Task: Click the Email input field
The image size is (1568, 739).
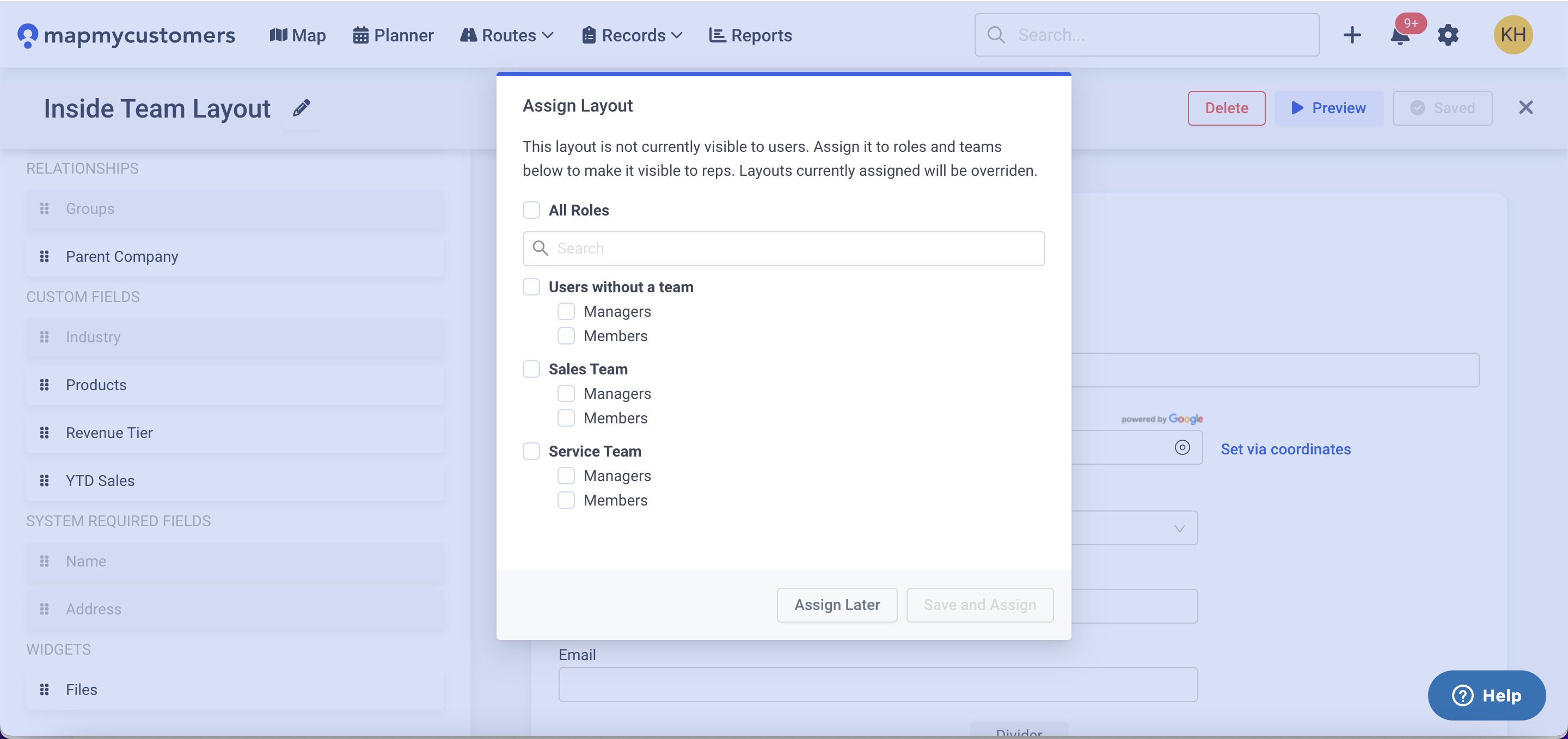Action: point(878,685)
